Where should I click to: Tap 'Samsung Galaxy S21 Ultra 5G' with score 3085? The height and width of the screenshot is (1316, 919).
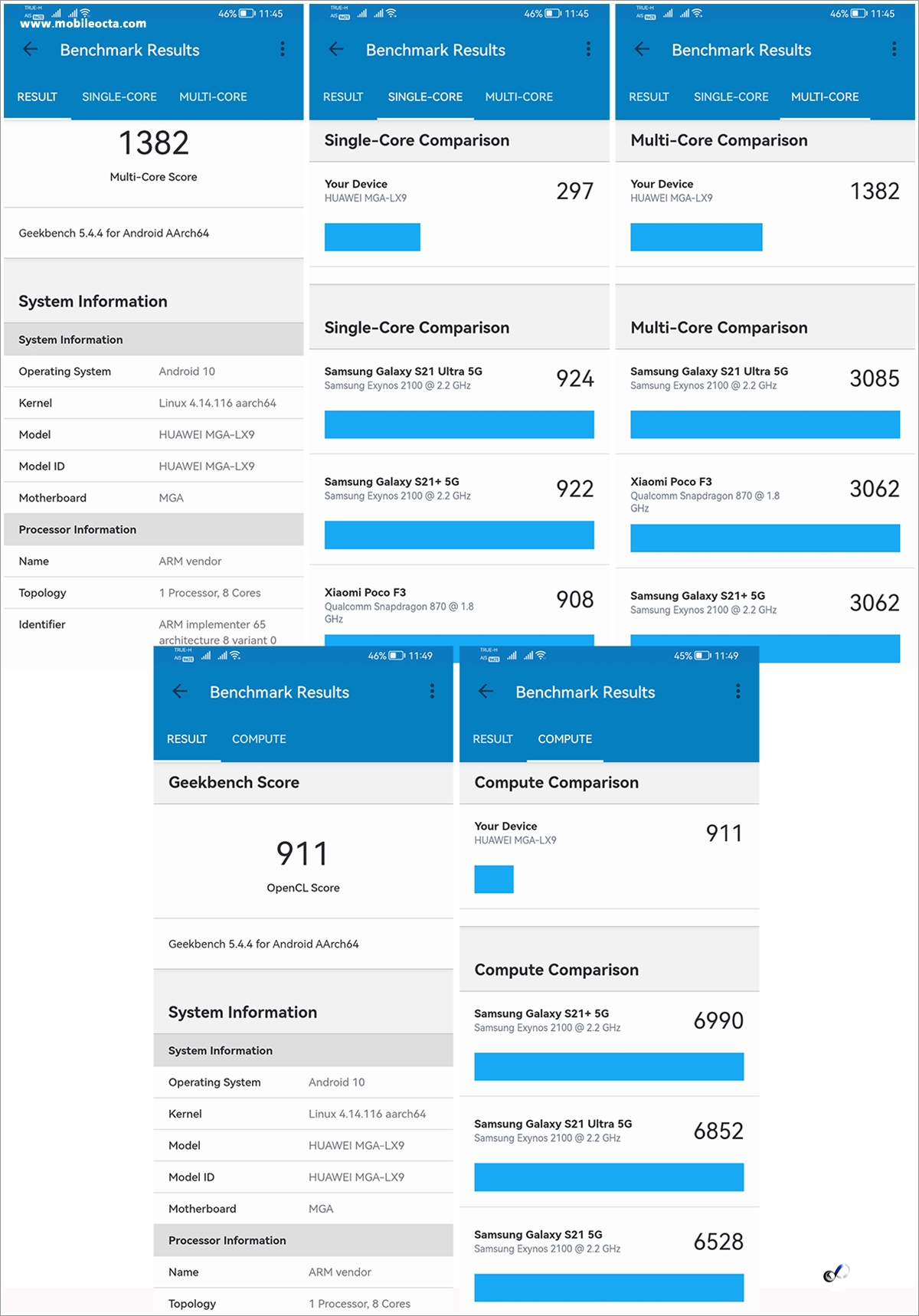pos(709,372)
